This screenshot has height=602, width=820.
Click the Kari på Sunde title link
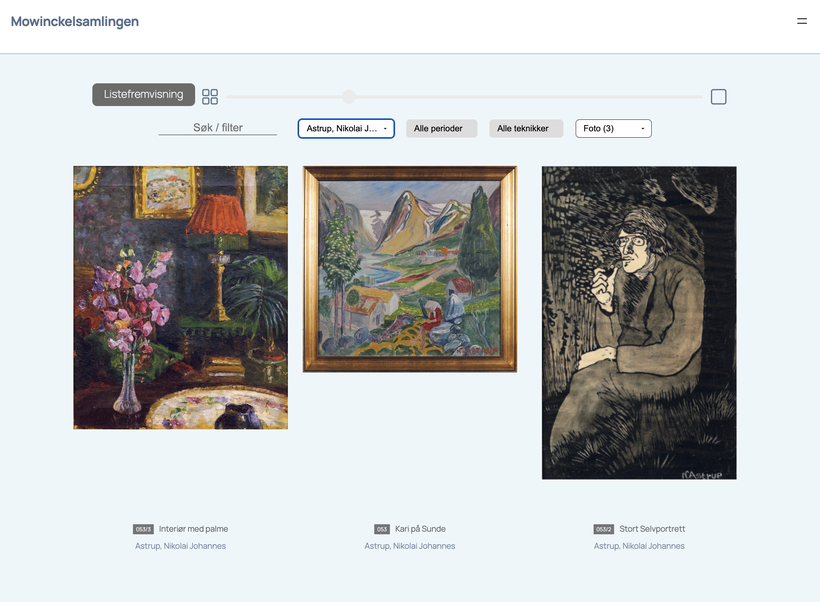420,529
